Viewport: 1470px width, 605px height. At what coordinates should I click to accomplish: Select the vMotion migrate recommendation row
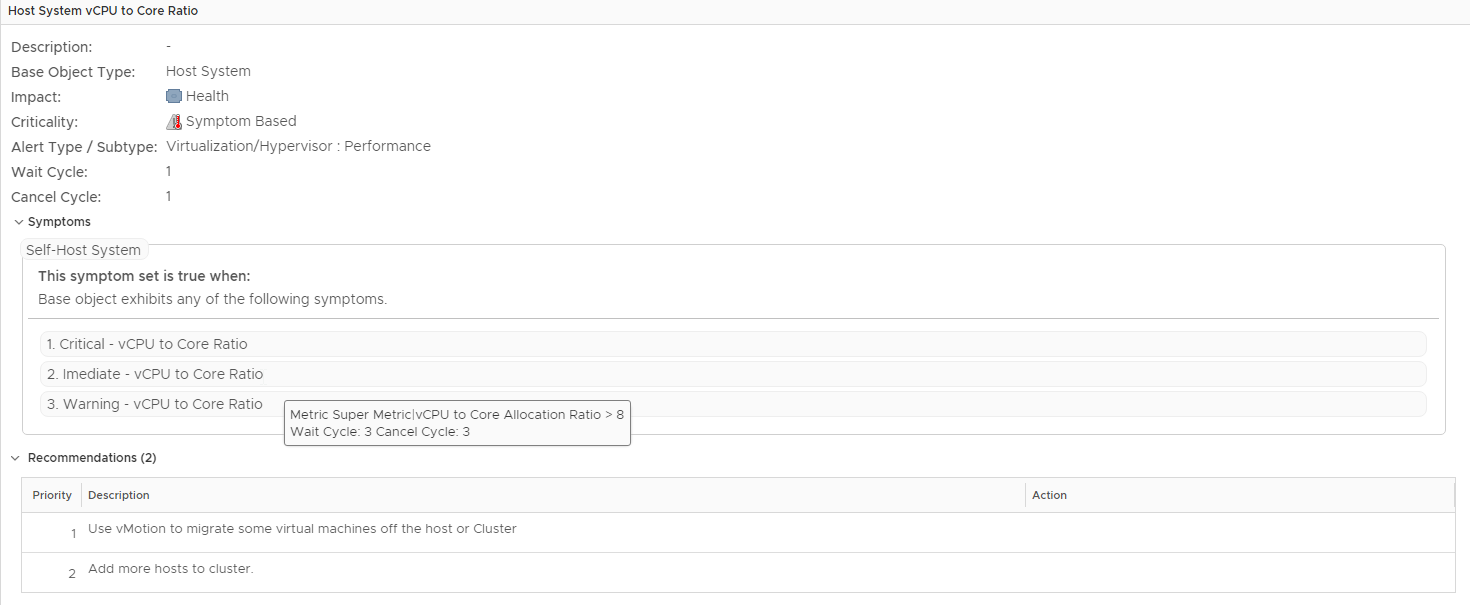[302, 529]
